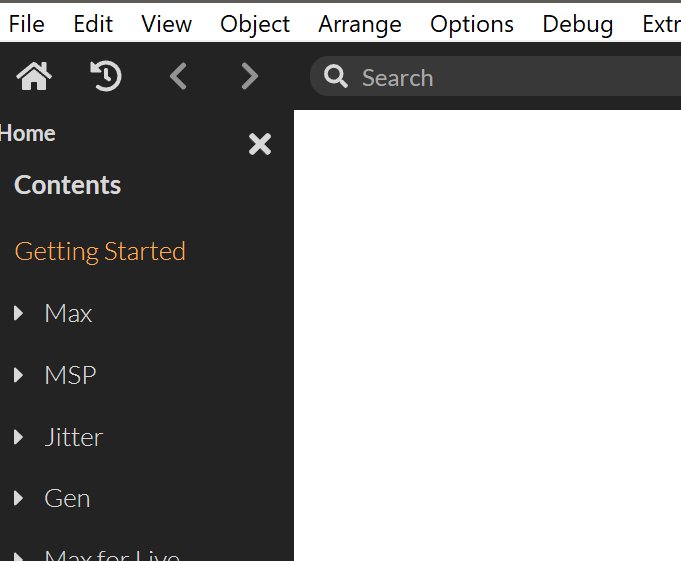Open the File menu

point(27,24)
